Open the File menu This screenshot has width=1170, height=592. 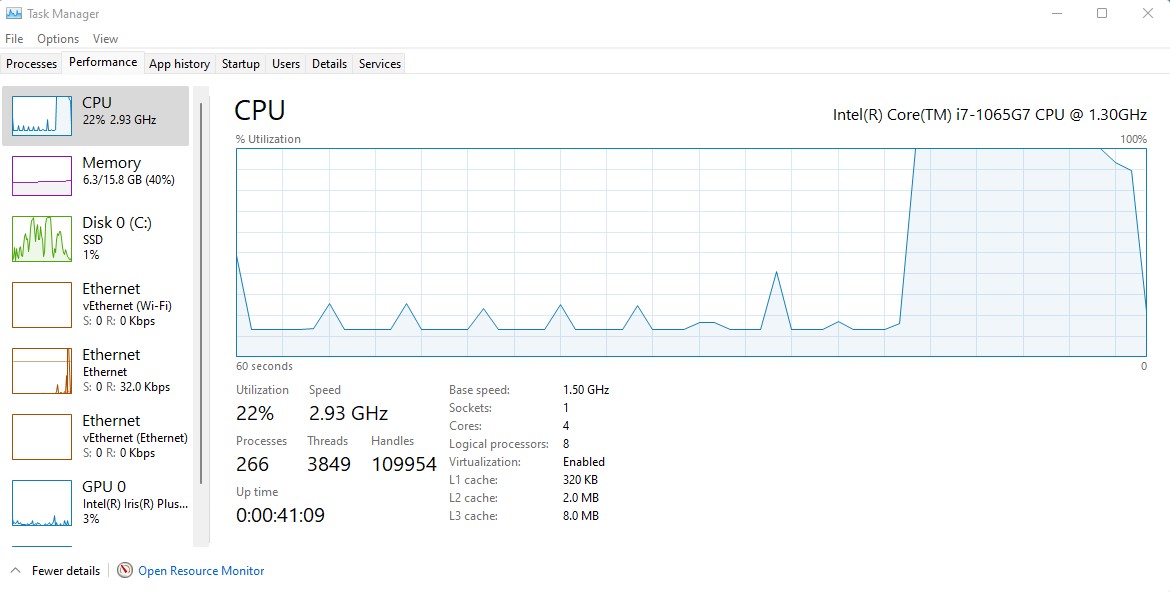tap(13, 38)
